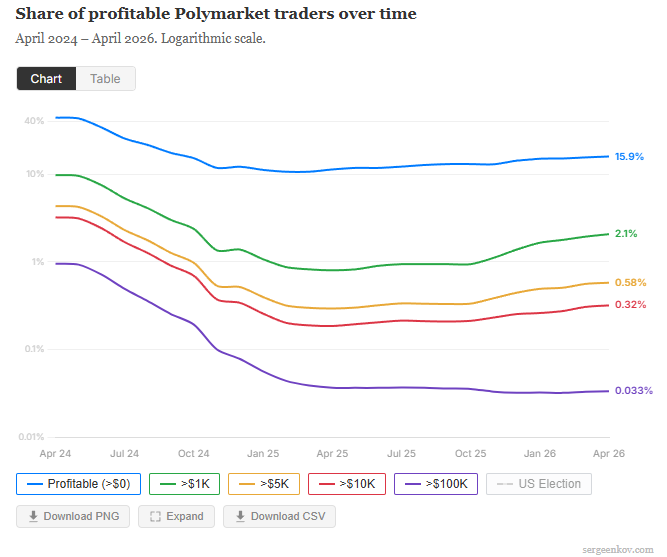This screenshot has height=557, width=667.
Task: Click the download arrow icon beside PNG
Action: click(x=33, y=516)
